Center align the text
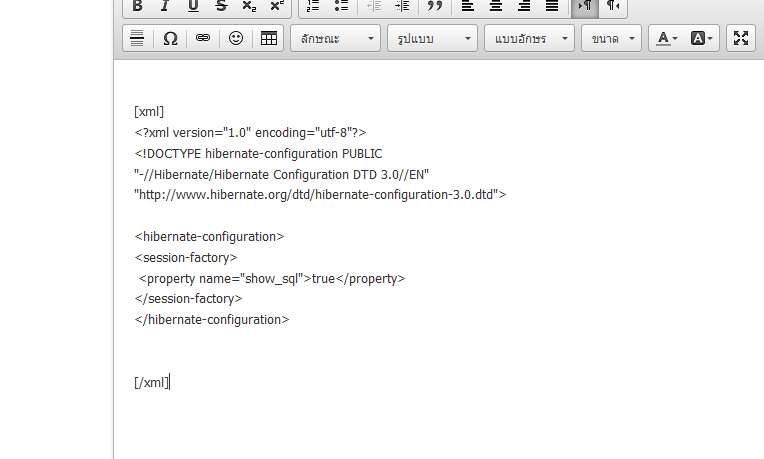This screenshot has height=459, width=764. pos(496,6)
